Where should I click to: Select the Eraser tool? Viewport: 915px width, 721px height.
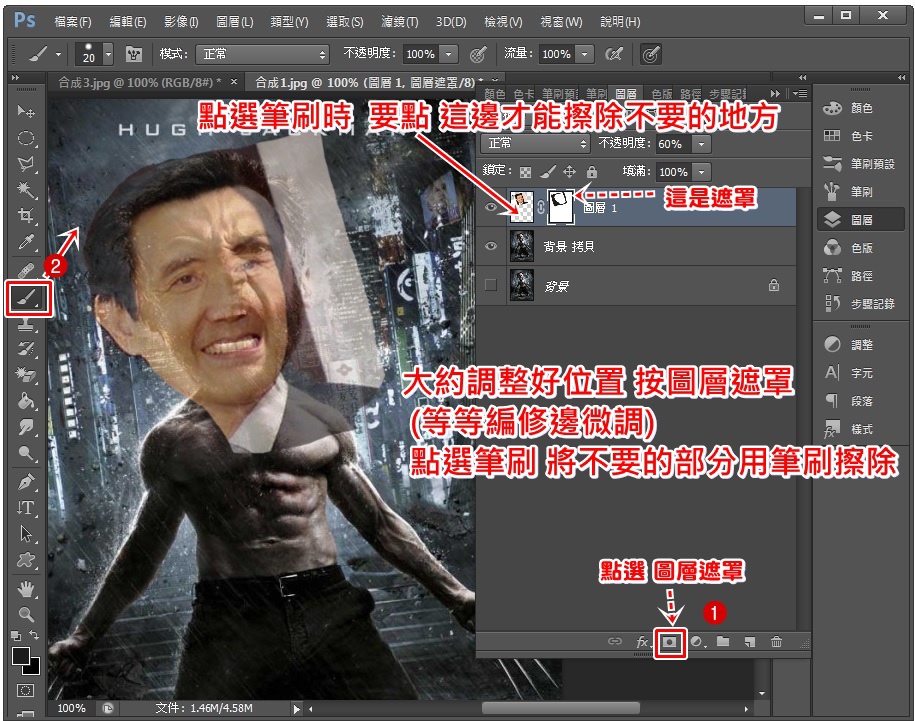click(26, 374)
